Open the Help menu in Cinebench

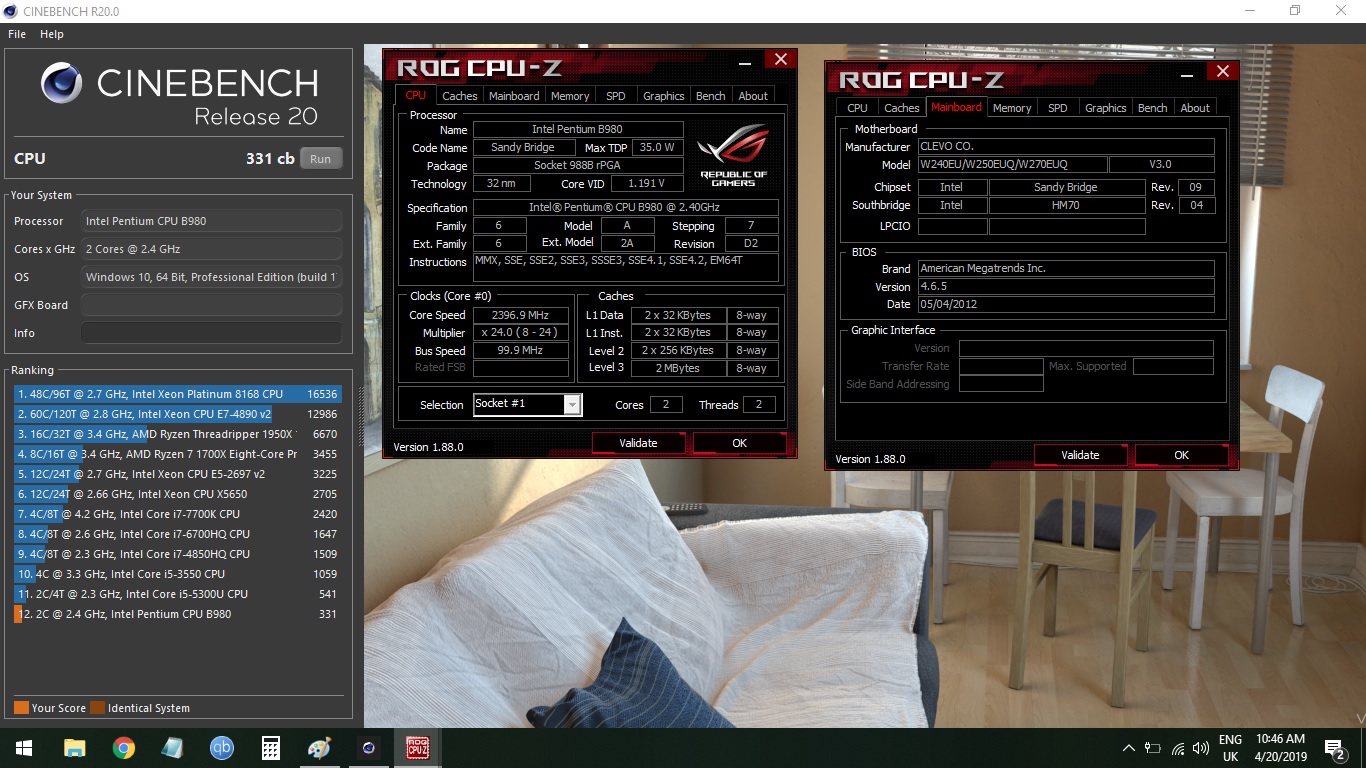coord(52,34)
